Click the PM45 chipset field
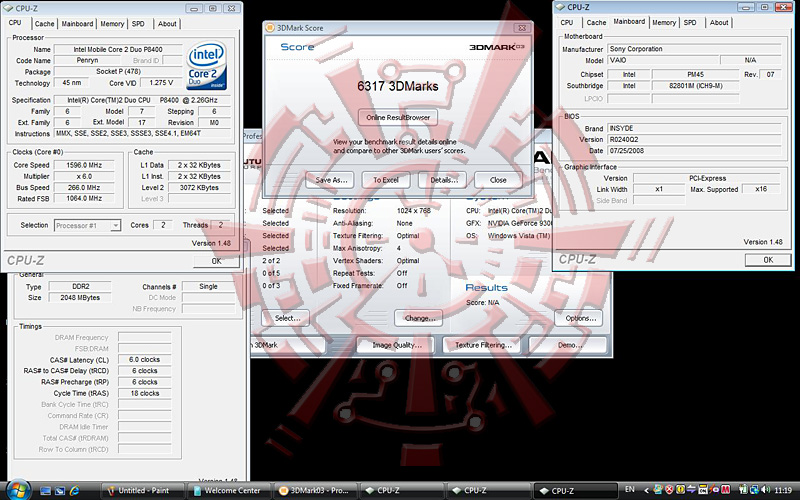The width and height of the screenshot is (800, 500). [695, 74]
